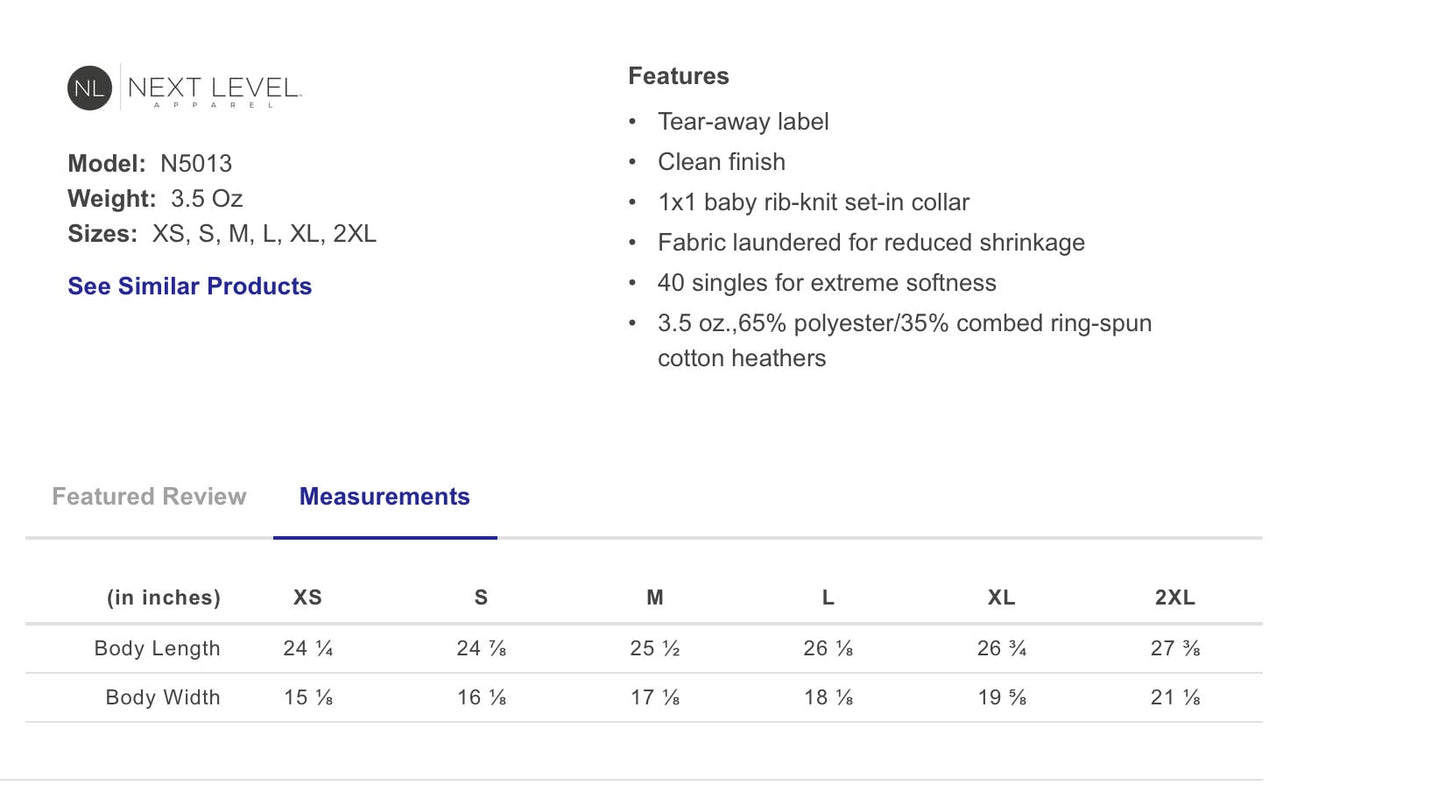Screen dimensions: 1445x785
Task: Click the Tear-away label feature bullet
Action: click(x=743, y=122)
